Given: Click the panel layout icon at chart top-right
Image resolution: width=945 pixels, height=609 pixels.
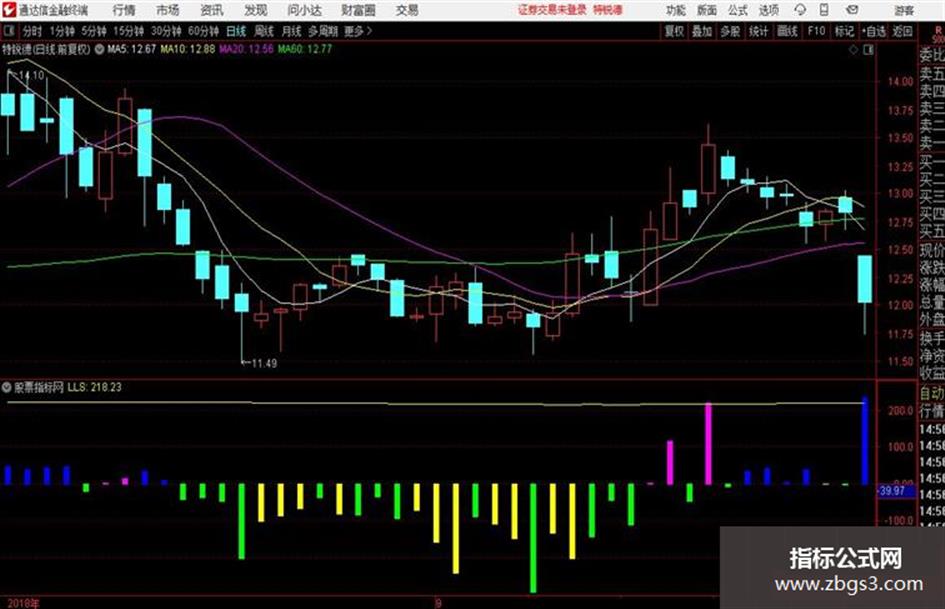Looking at the screenshot, I should (x=868, y=50).
